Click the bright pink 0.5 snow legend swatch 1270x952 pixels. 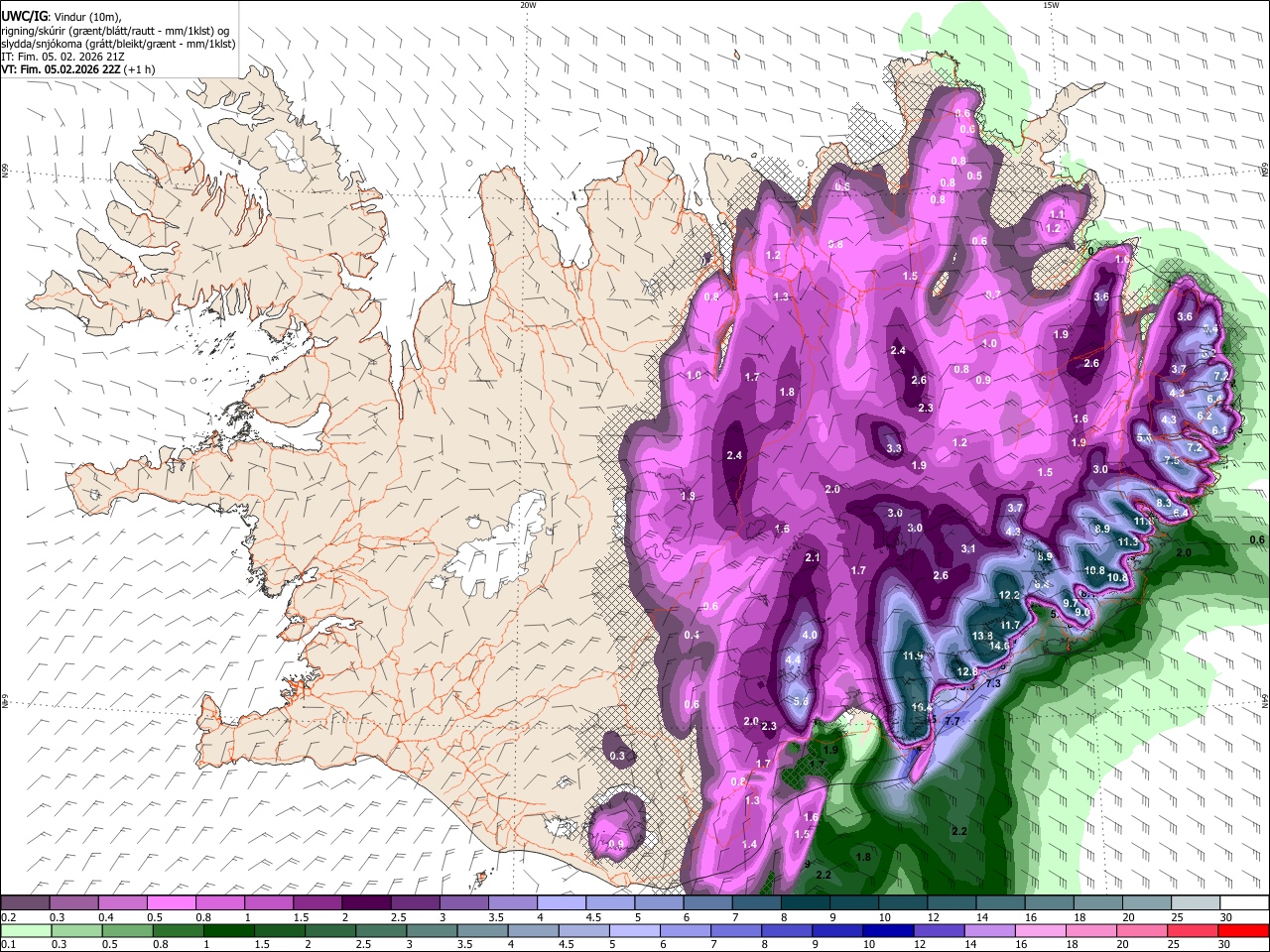pos(171,903)
